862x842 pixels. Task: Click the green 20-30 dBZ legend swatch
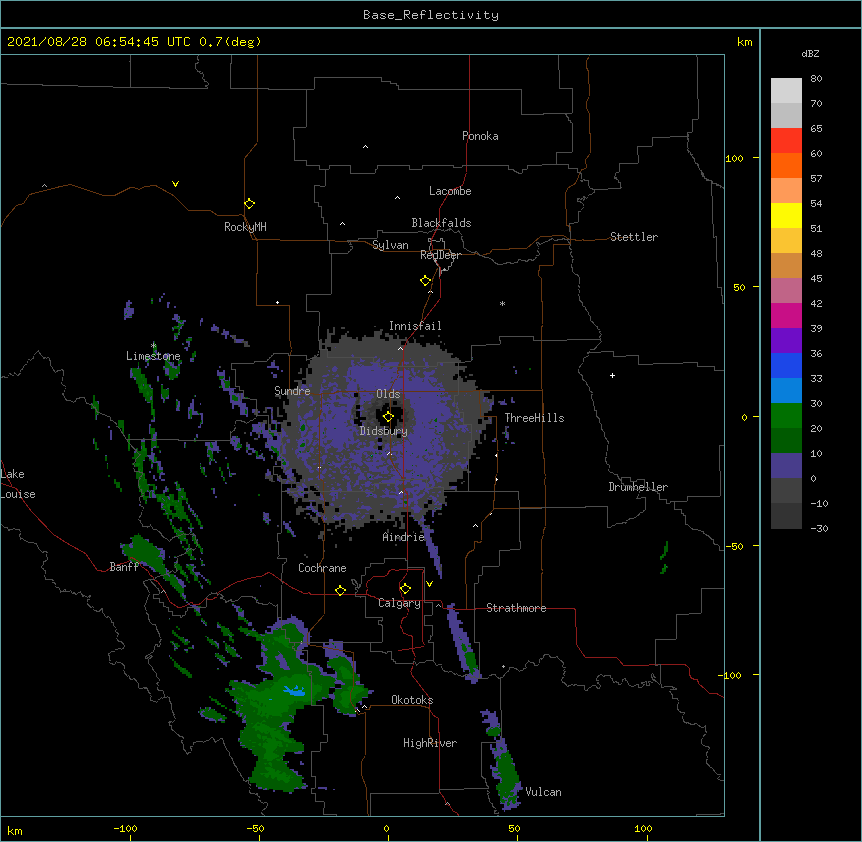coord(786,416)
